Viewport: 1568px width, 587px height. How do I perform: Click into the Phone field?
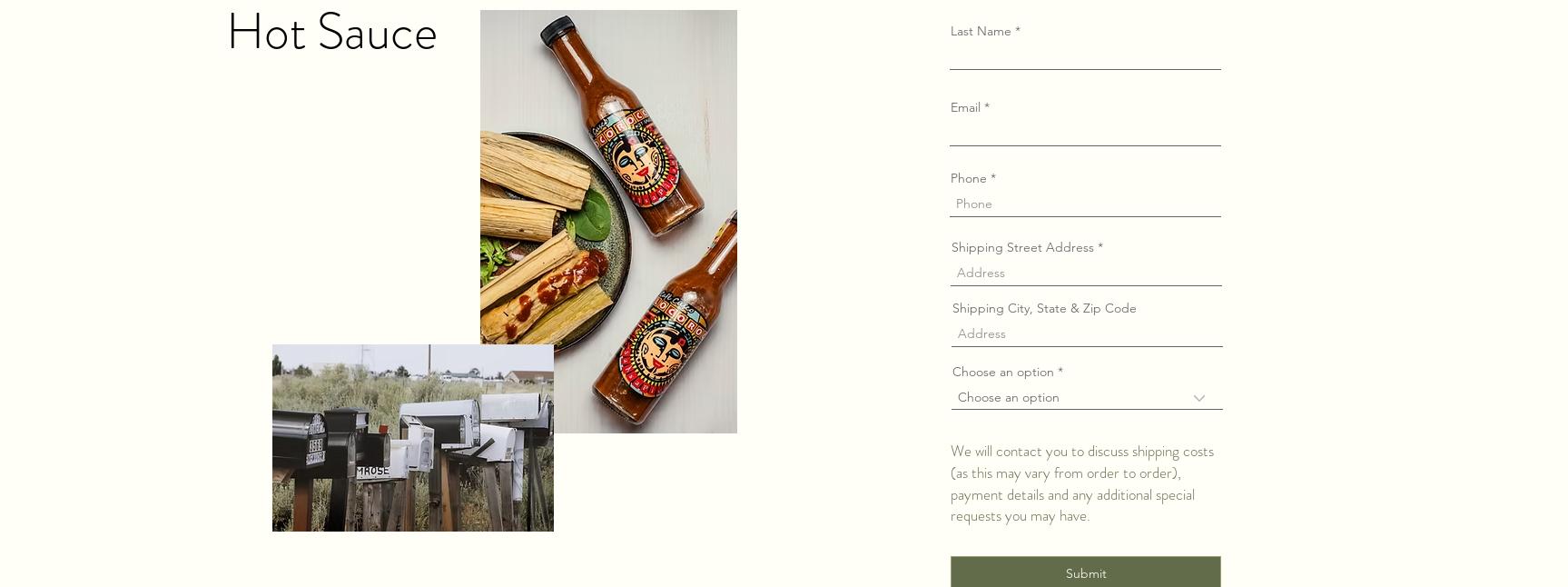point(1085,204)
